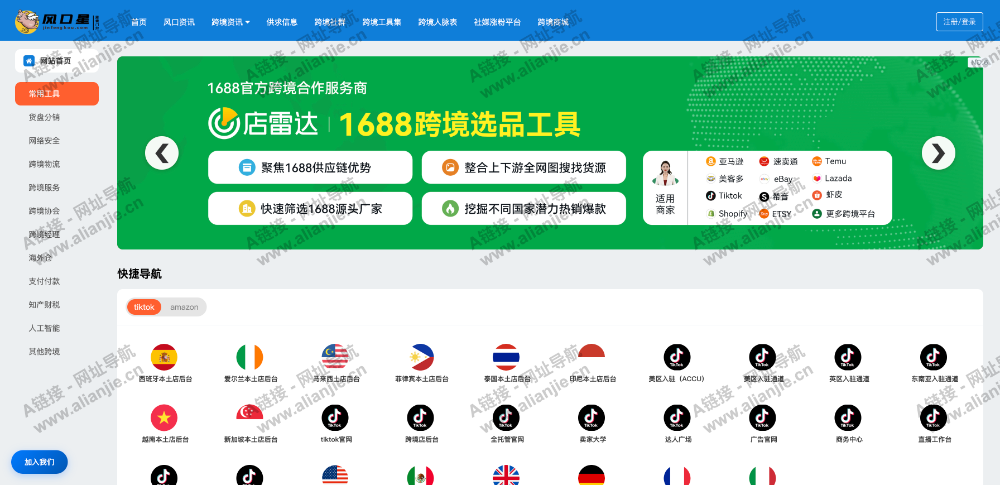1000x485 pixels.
Task: Click TikTok icon for 达人广场
Action: click(x=677, y=417)
